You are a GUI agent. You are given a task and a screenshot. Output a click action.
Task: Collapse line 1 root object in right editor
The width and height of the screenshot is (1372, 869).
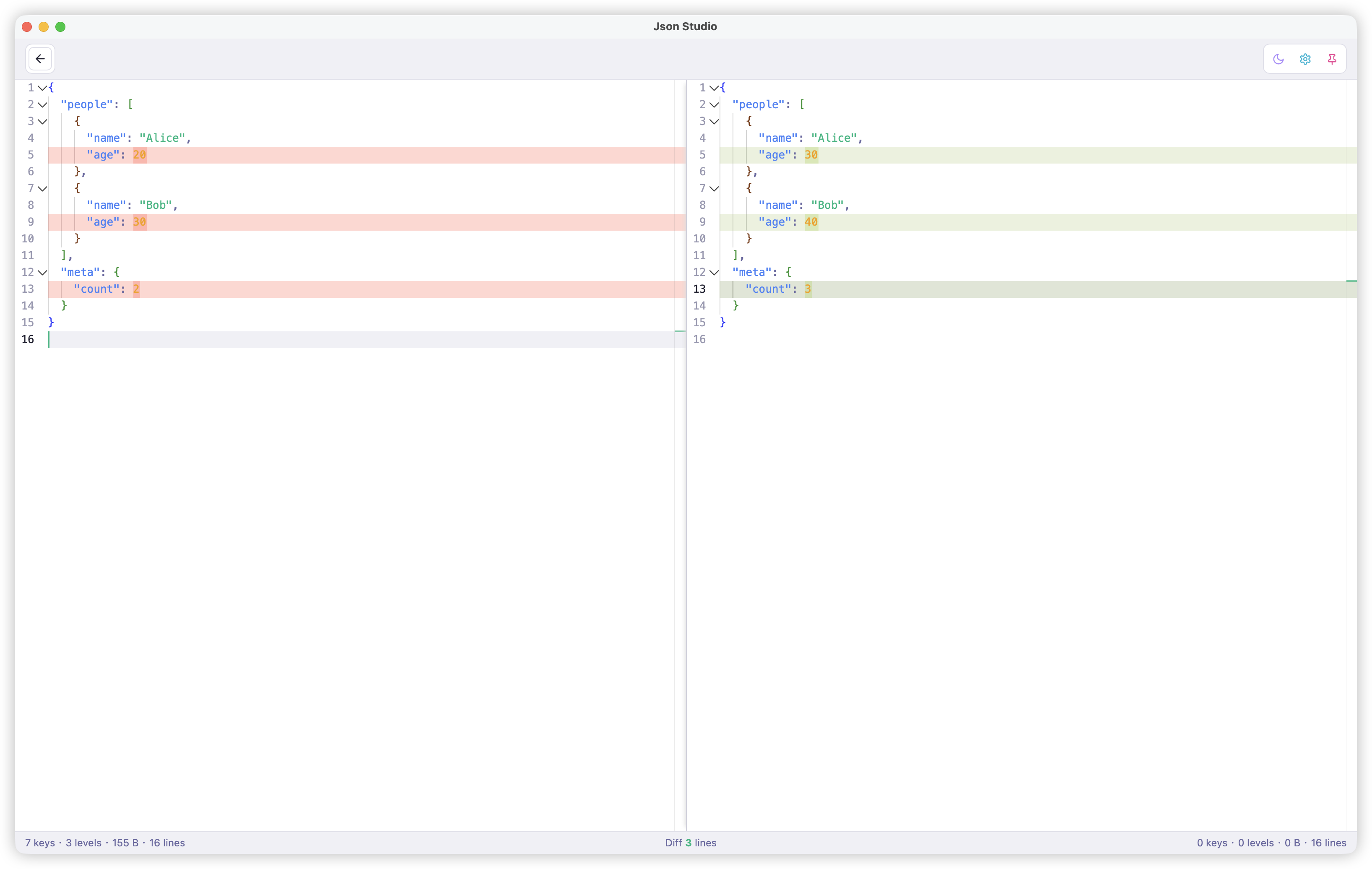click(x=714, y=88)
